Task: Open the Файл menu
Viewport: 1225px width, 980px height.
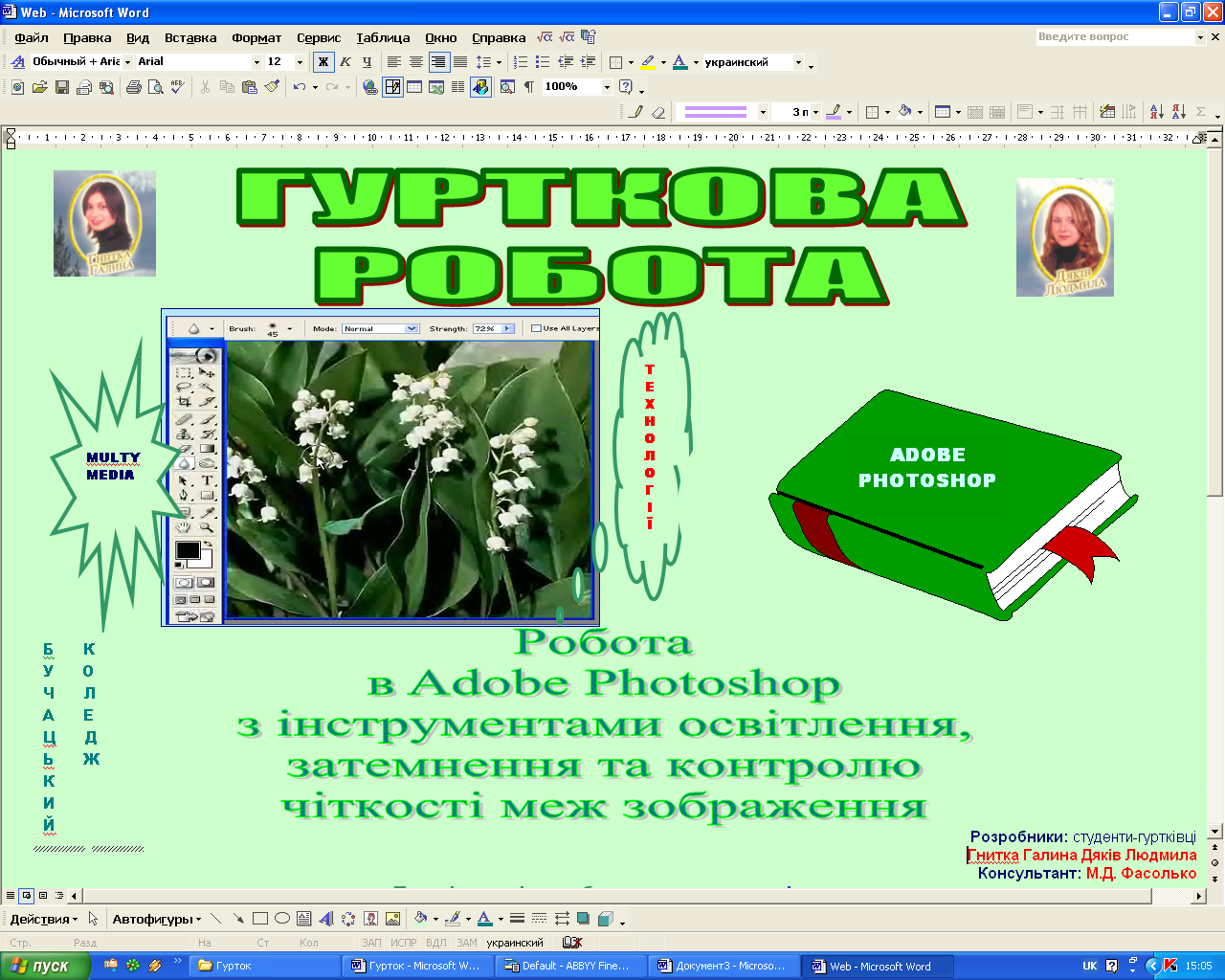Action: click(32, 37)
